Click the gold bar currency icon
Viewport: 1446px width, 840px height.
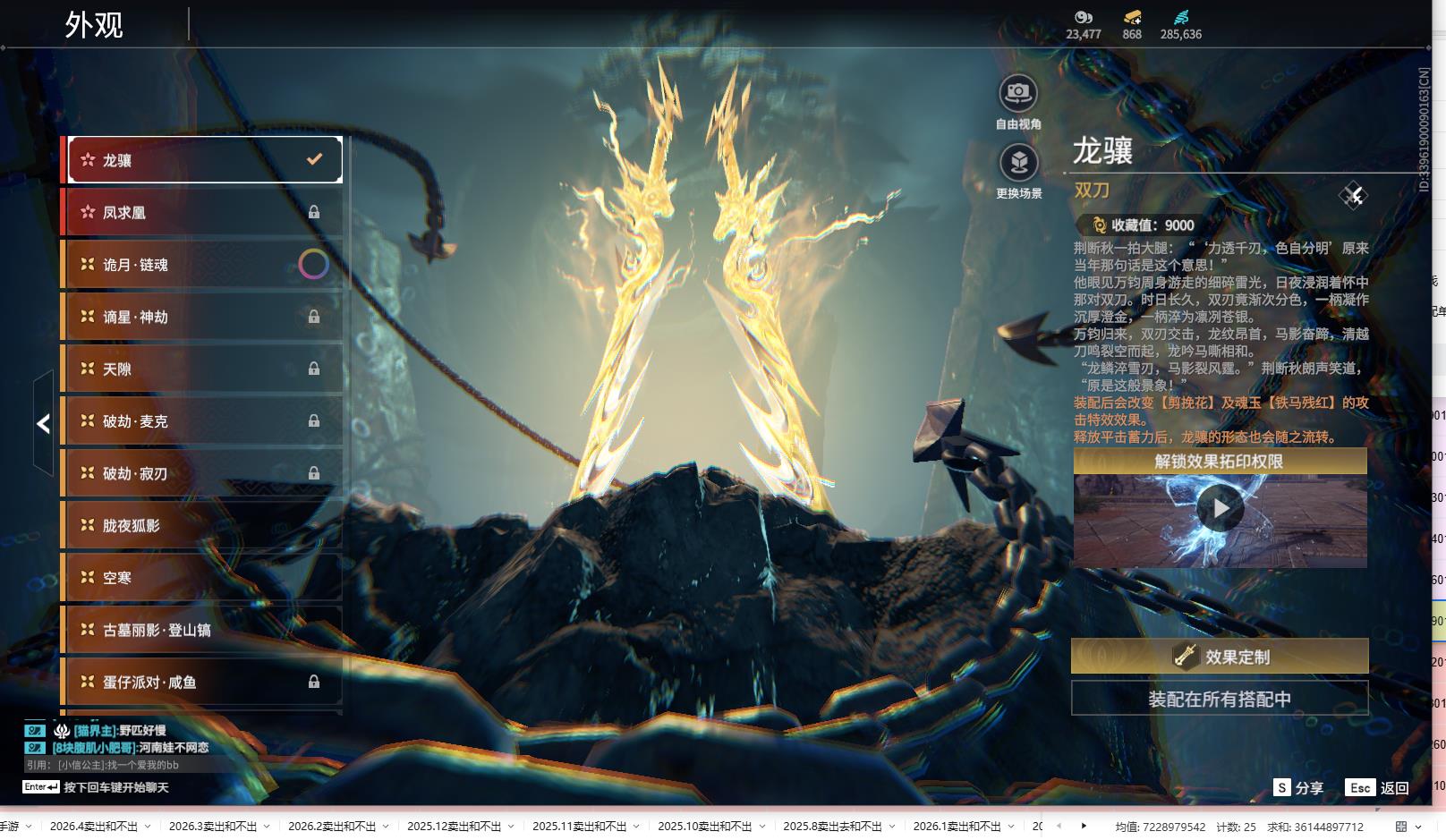coord(1132,17)
